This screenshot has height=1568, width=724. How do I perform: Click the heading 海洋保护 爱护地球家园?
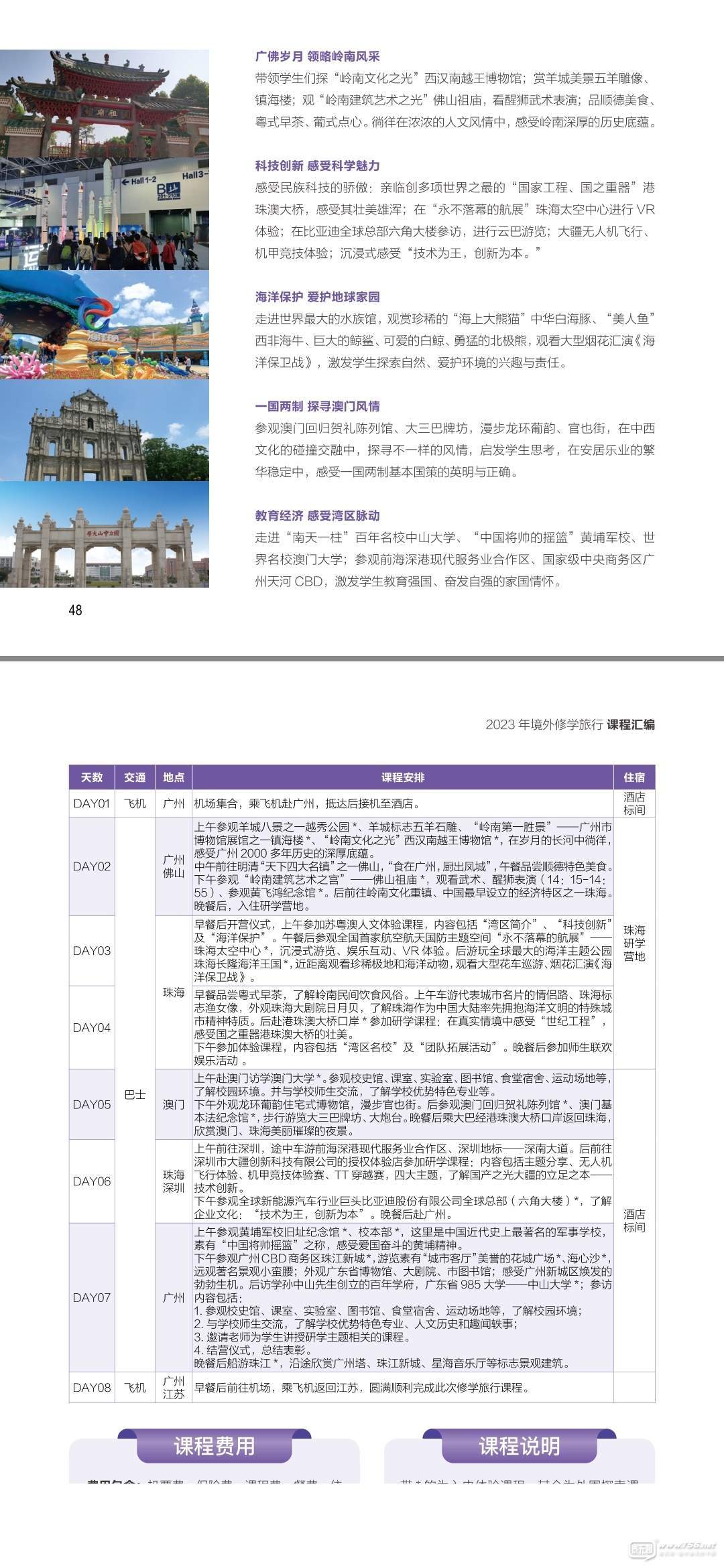coord(318,297)
